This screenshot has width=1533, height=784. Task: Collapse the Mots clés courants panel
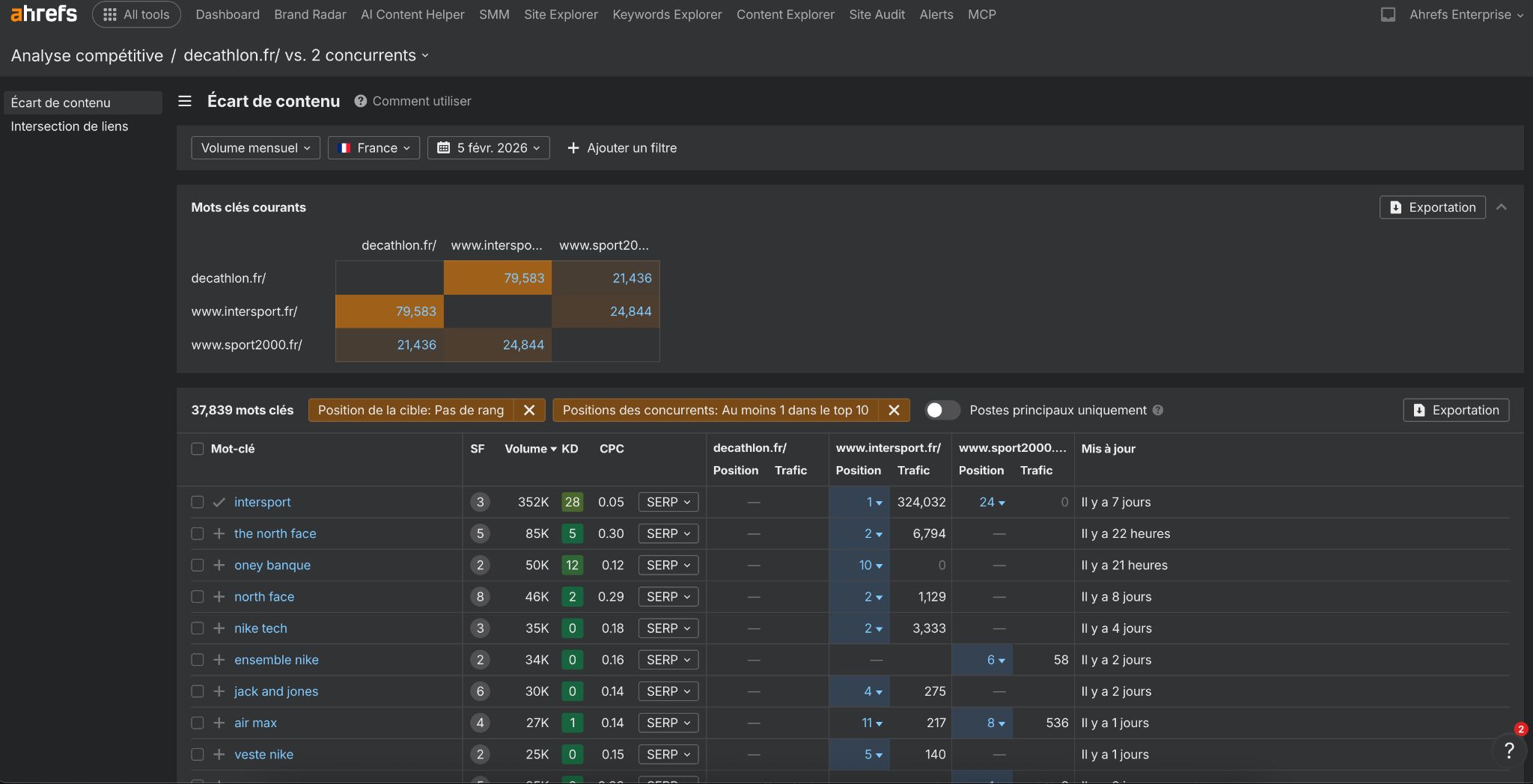pyautogui.click(x=1502, y=207)
